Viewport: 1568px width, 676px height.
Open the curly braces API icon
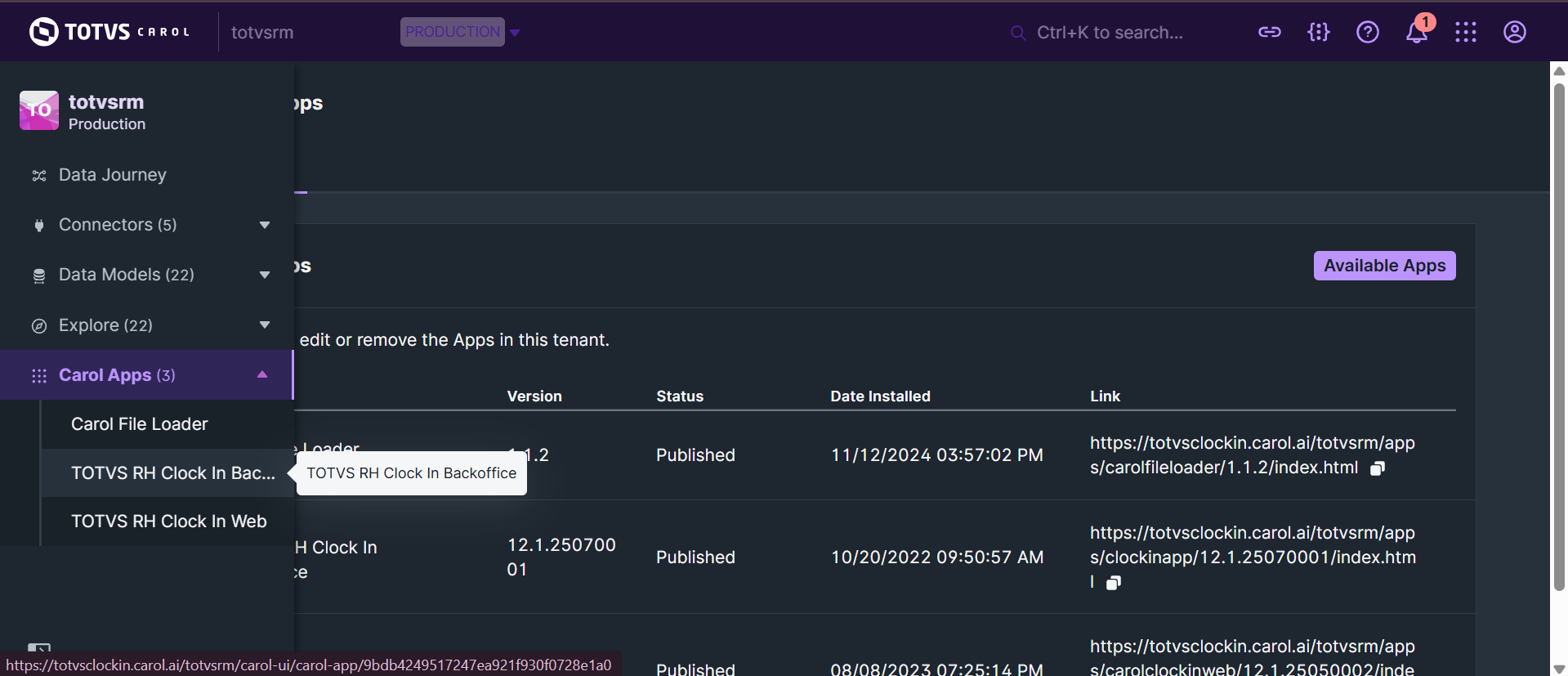tap(1318, 32)
